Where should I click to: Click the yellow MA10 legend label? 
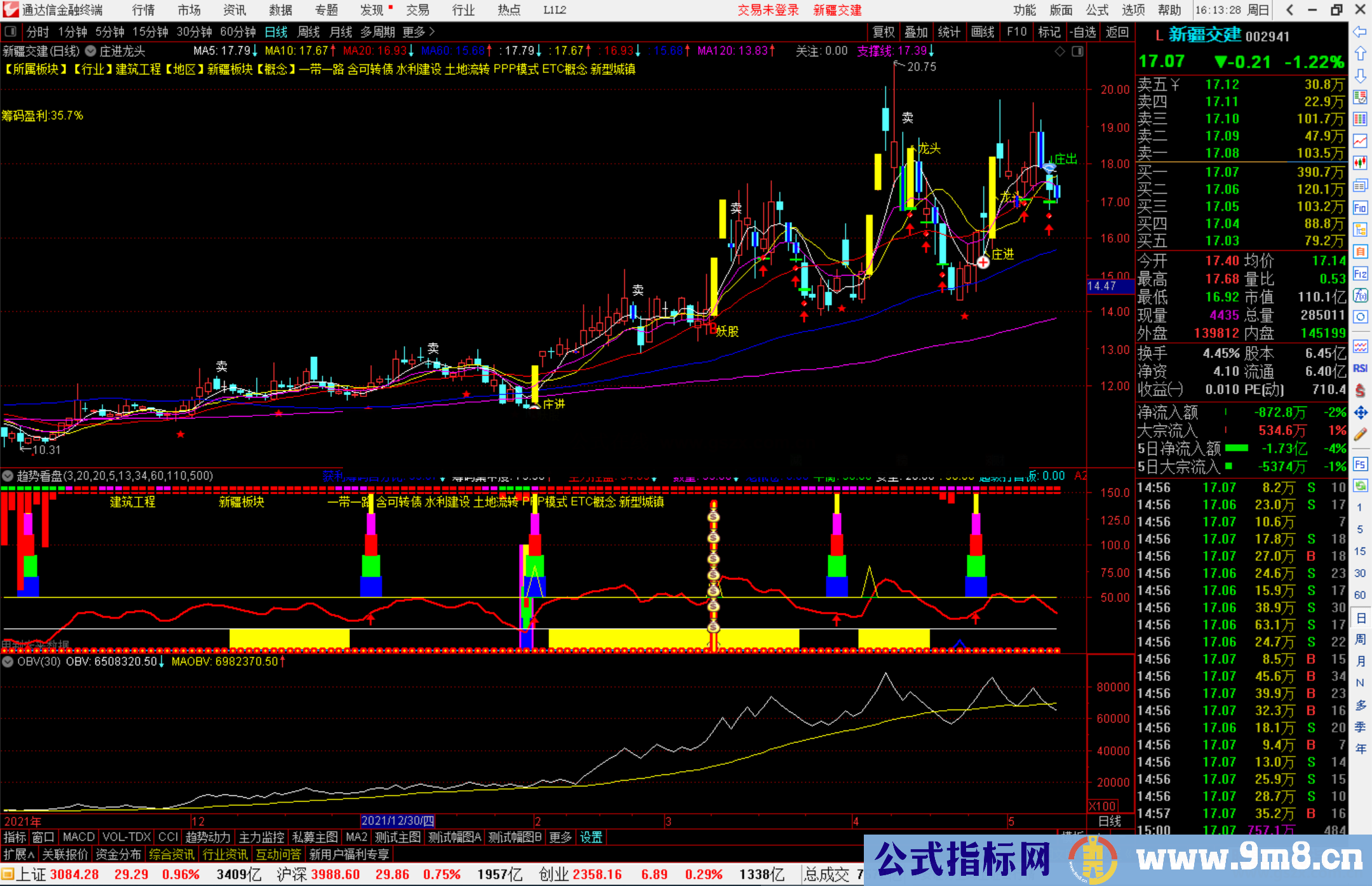coord(297,51)
